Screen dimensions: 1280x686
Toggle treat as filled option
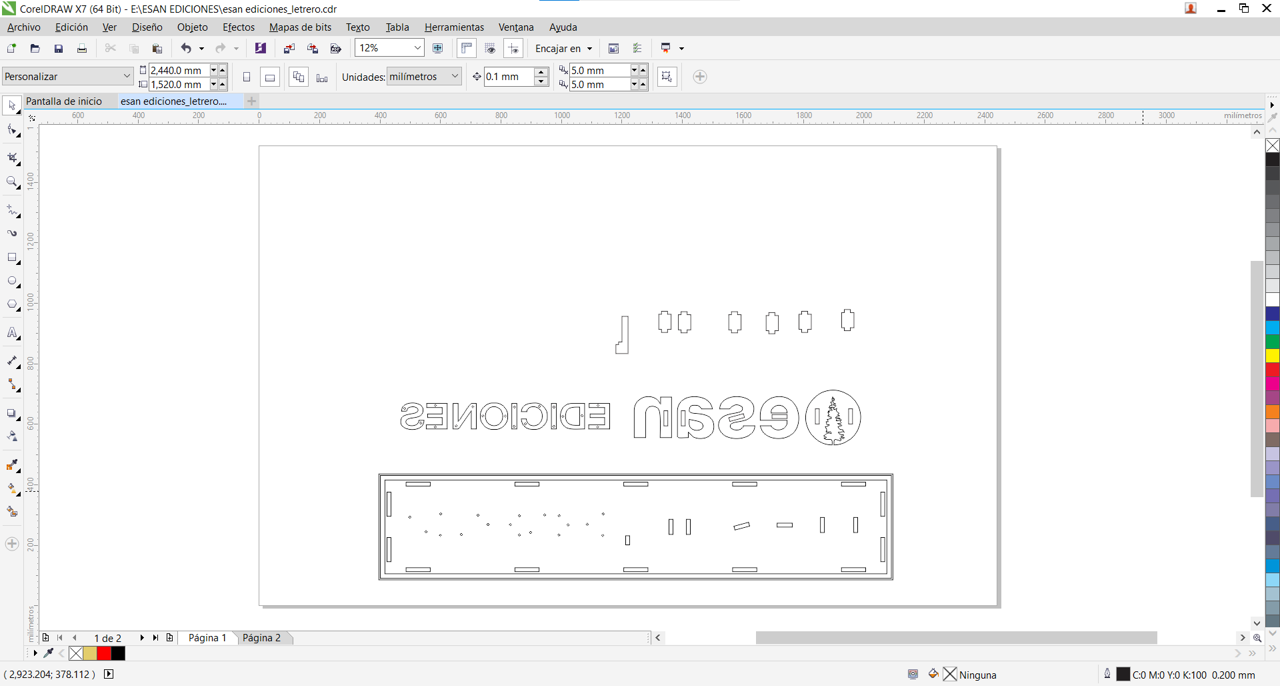click(667, 77)
